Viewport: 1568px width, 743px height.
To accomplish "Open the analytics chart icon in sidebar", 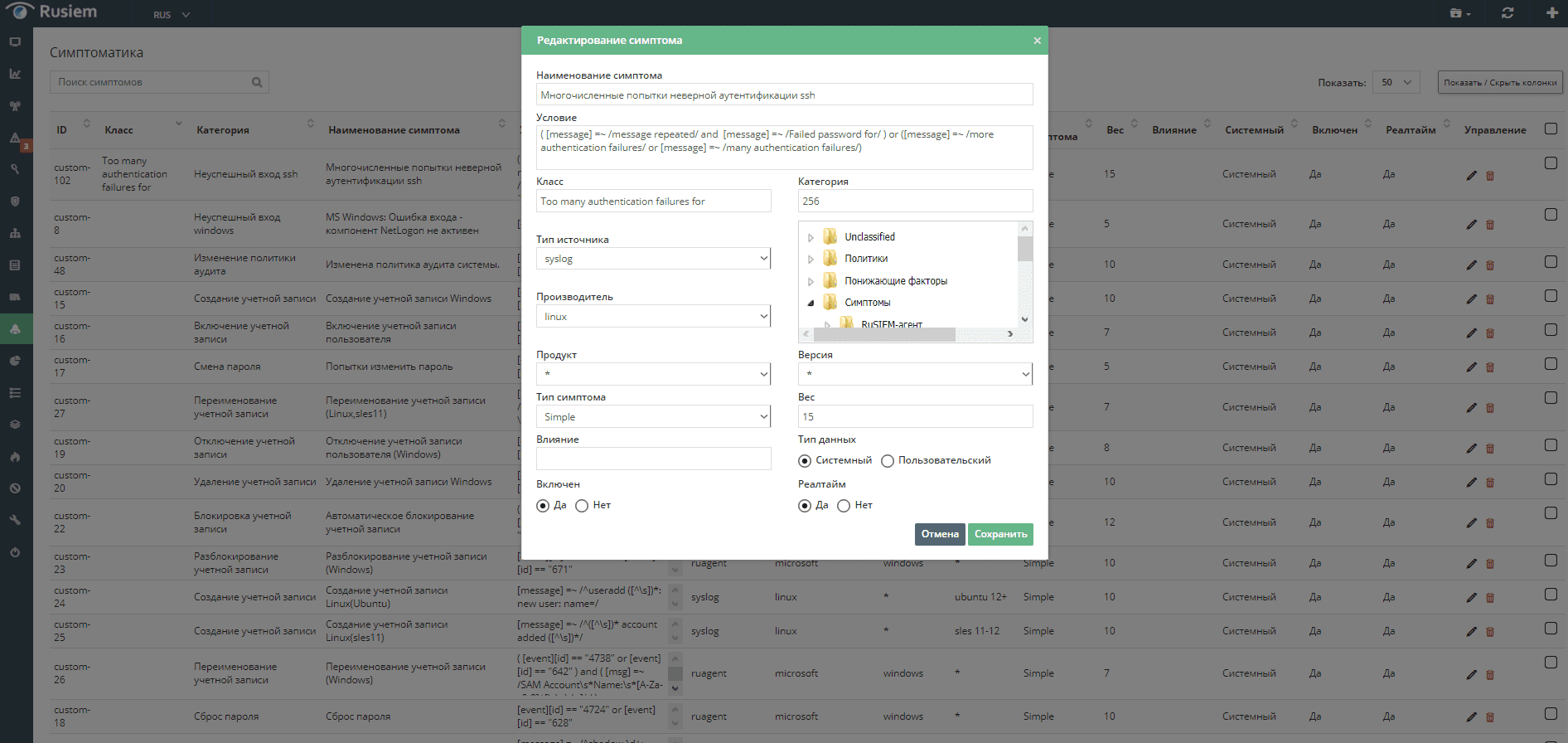I will [15, 74].
